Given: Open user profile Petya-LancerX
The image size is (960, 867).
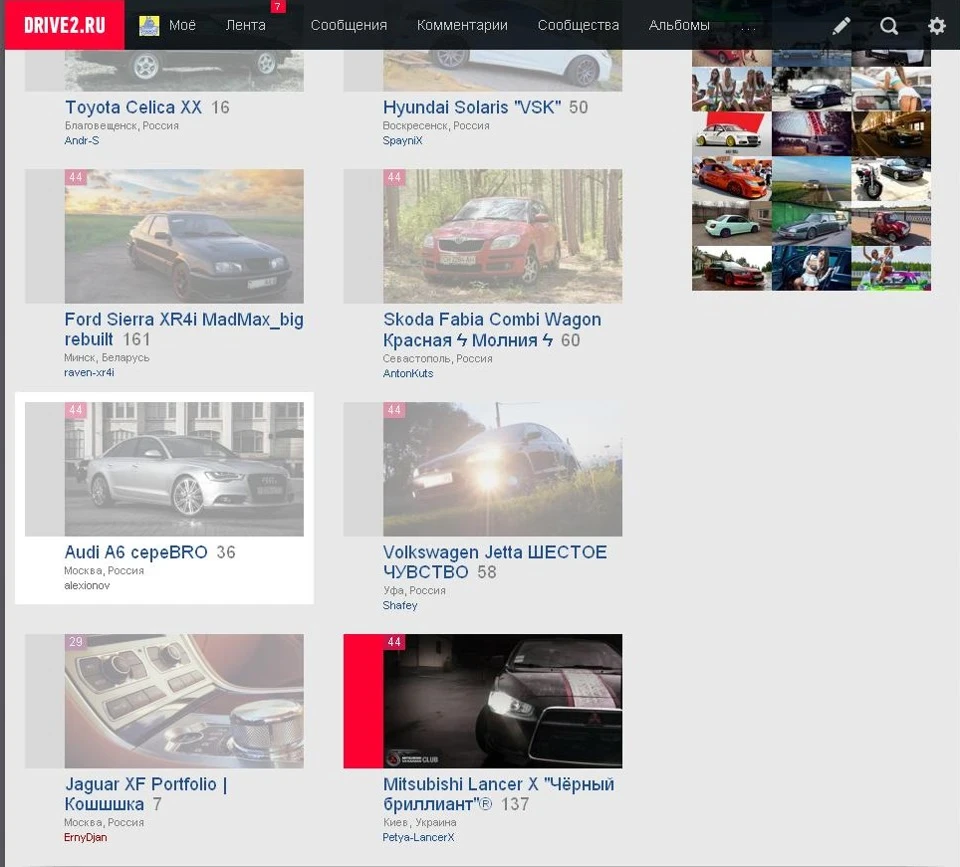Looking at the screenshot, I should tap(418, 837).
